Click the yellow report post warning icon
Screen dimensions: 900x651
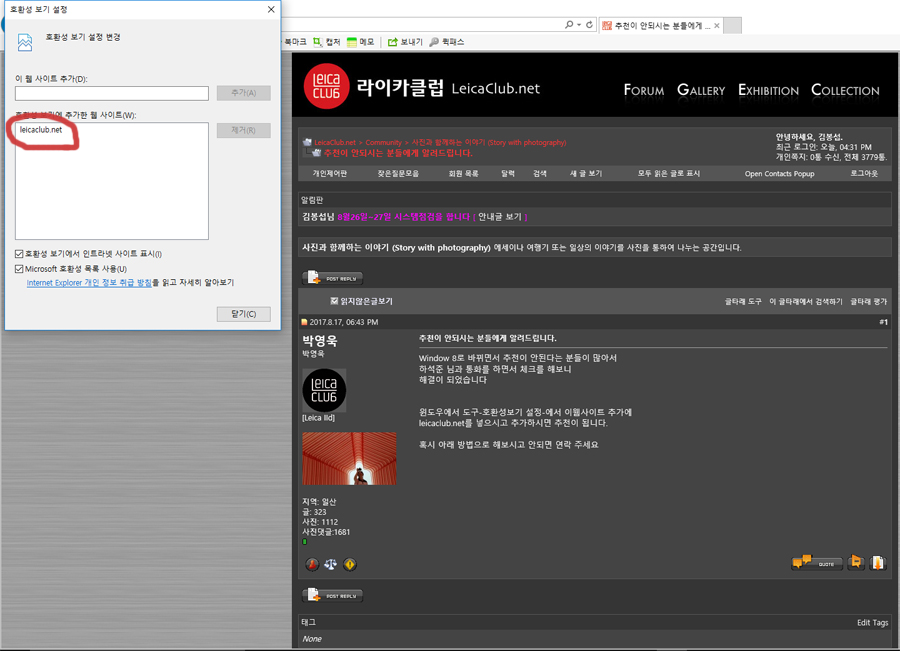(350, 564)
